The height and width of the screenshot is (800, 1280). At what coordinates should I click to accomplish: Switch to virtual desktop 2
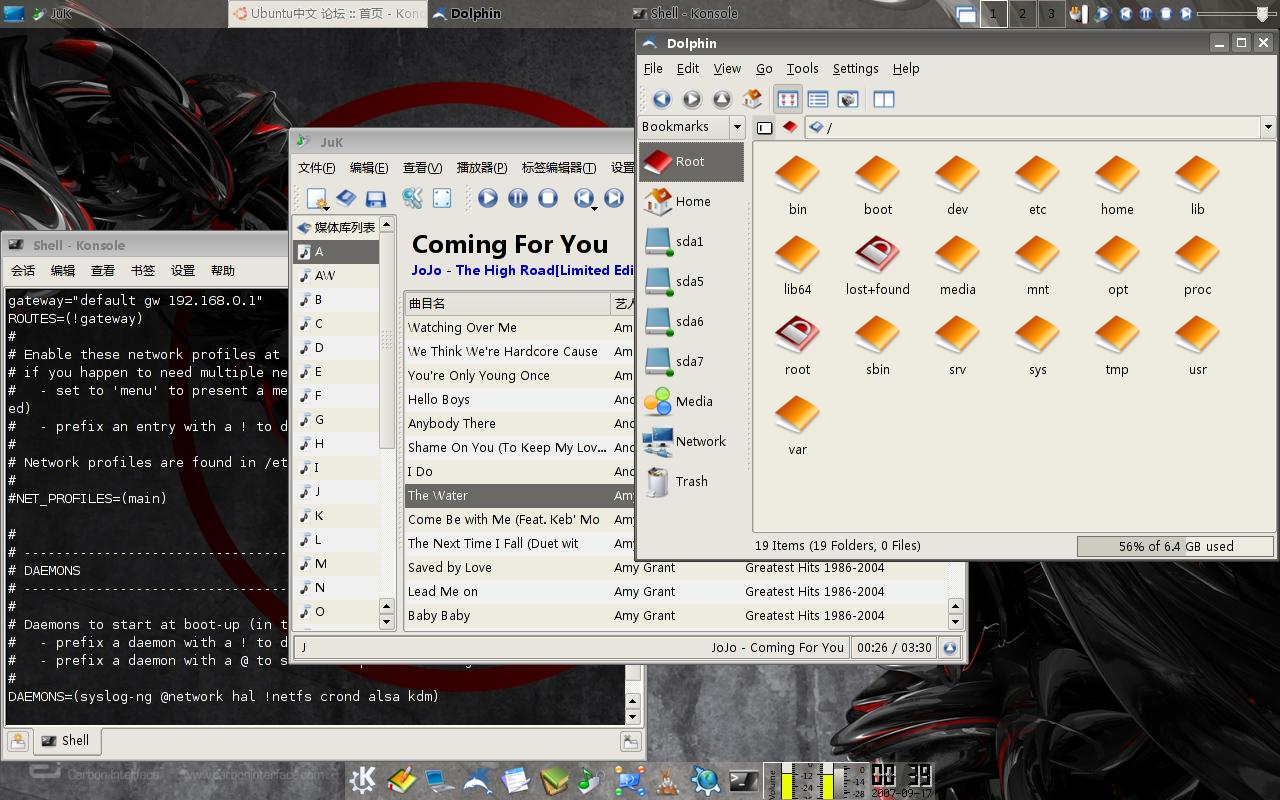tap(1022, 14)
